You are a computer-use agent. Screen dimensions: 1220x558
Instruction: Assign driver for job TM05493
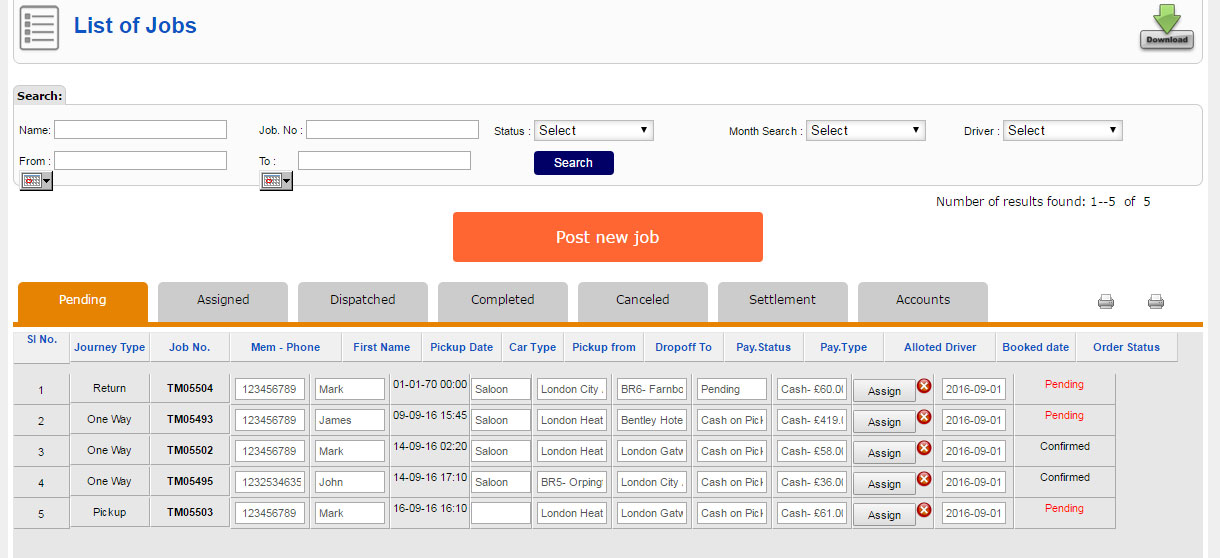click(x=884, y=422)
